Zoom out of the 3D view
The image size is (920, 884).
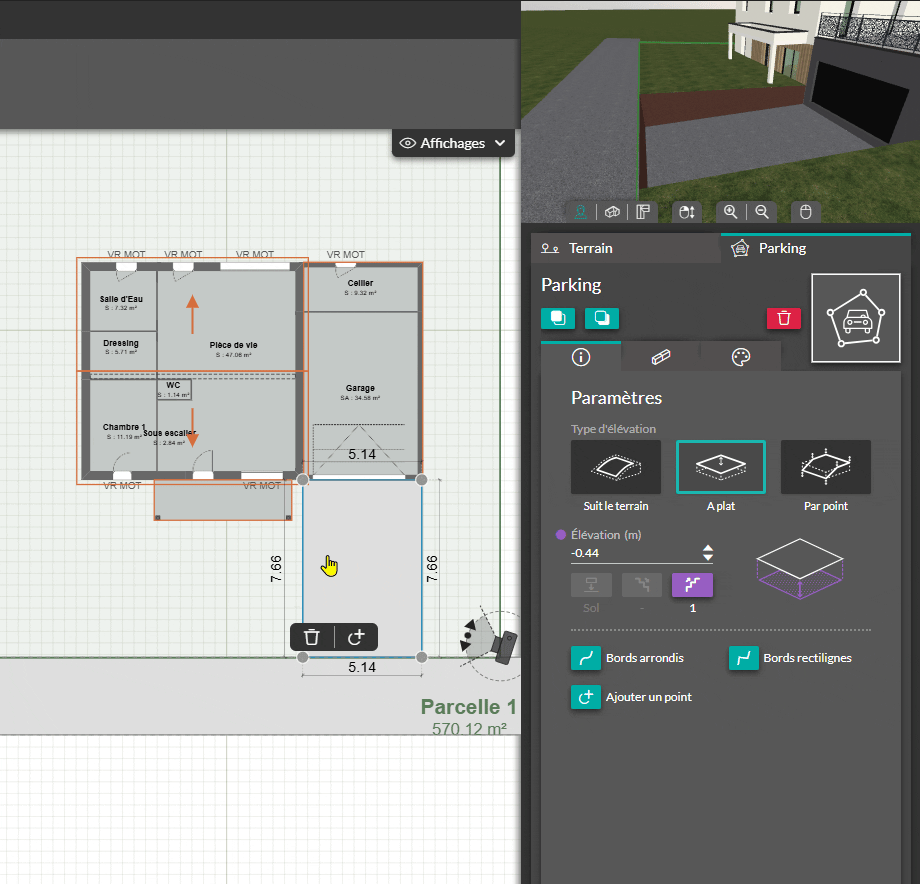762,212
